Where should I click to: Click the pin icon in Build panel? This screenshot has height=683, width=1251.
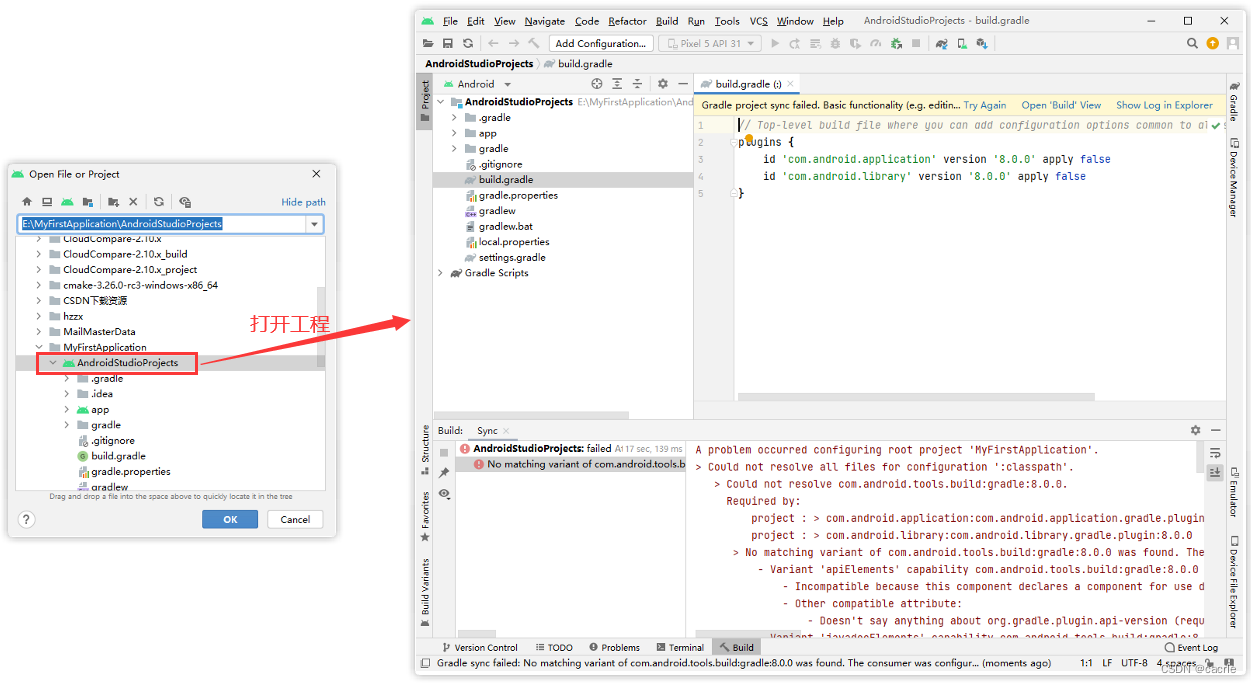pyautogui.click(x=444, y=473)
